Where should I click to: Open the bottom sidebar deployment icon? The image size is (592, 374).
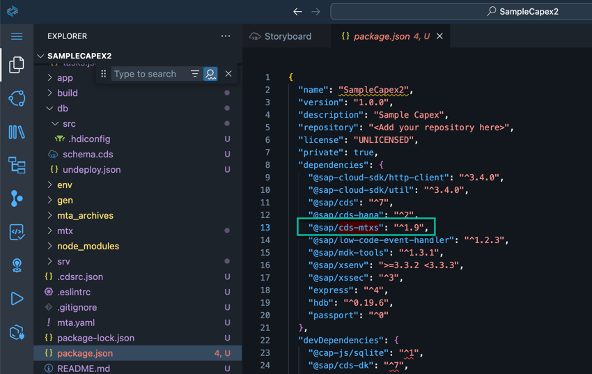pyautogui.click(x=17, y=332)
